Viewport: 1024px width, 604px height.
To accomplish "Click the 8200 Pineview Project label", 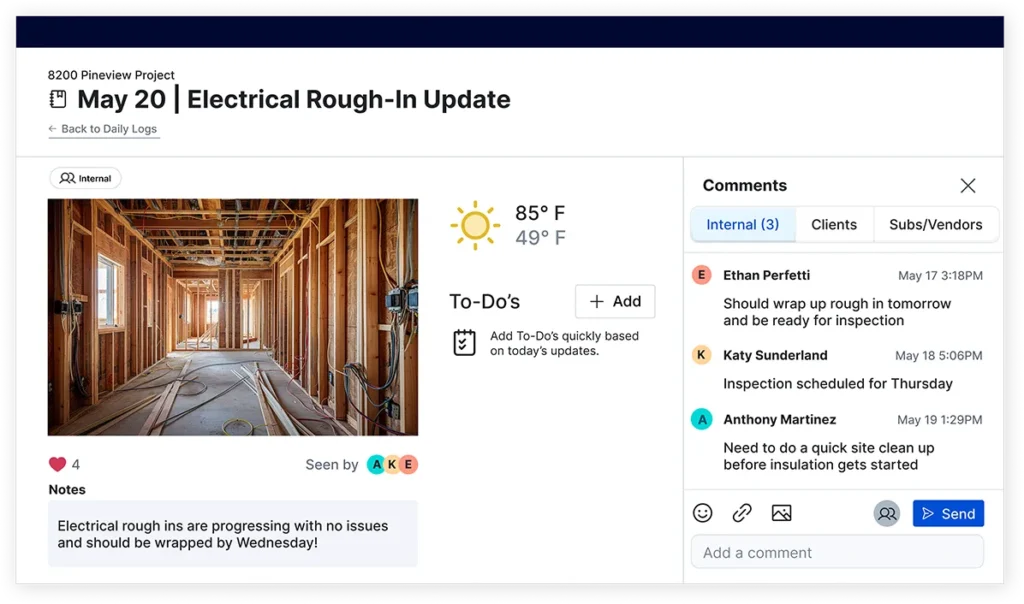I will click(111, 75).
